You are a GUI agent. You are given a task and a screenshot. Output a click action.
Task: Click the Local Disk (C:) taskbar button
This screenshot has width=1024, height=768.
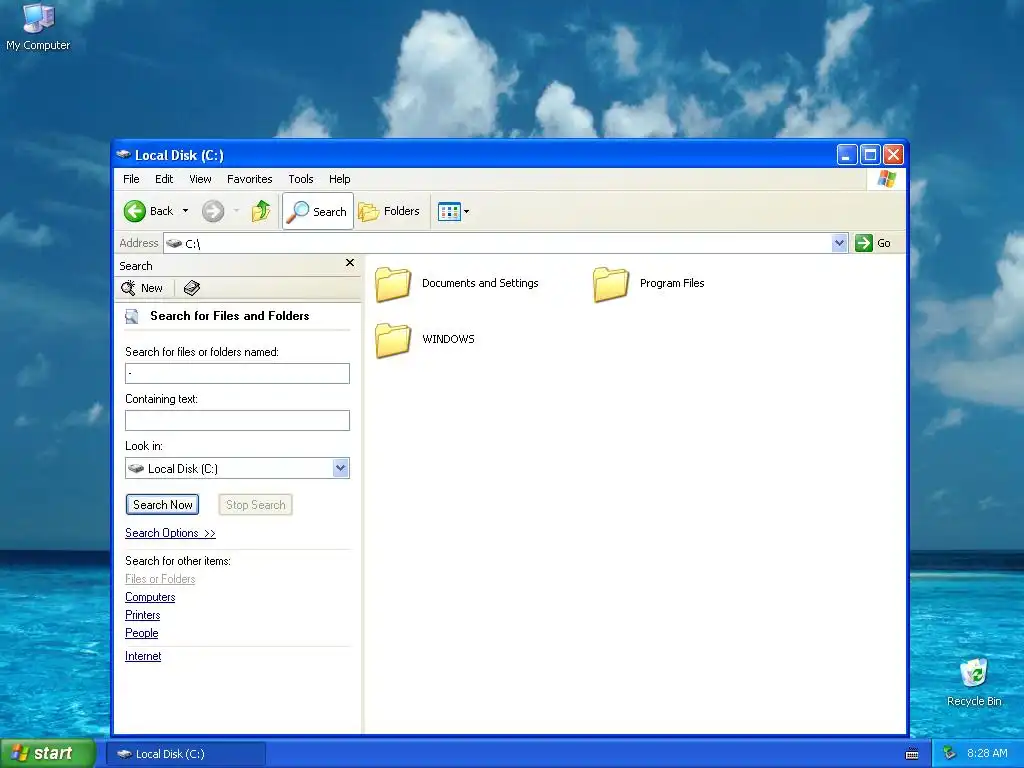coord(186,754)
